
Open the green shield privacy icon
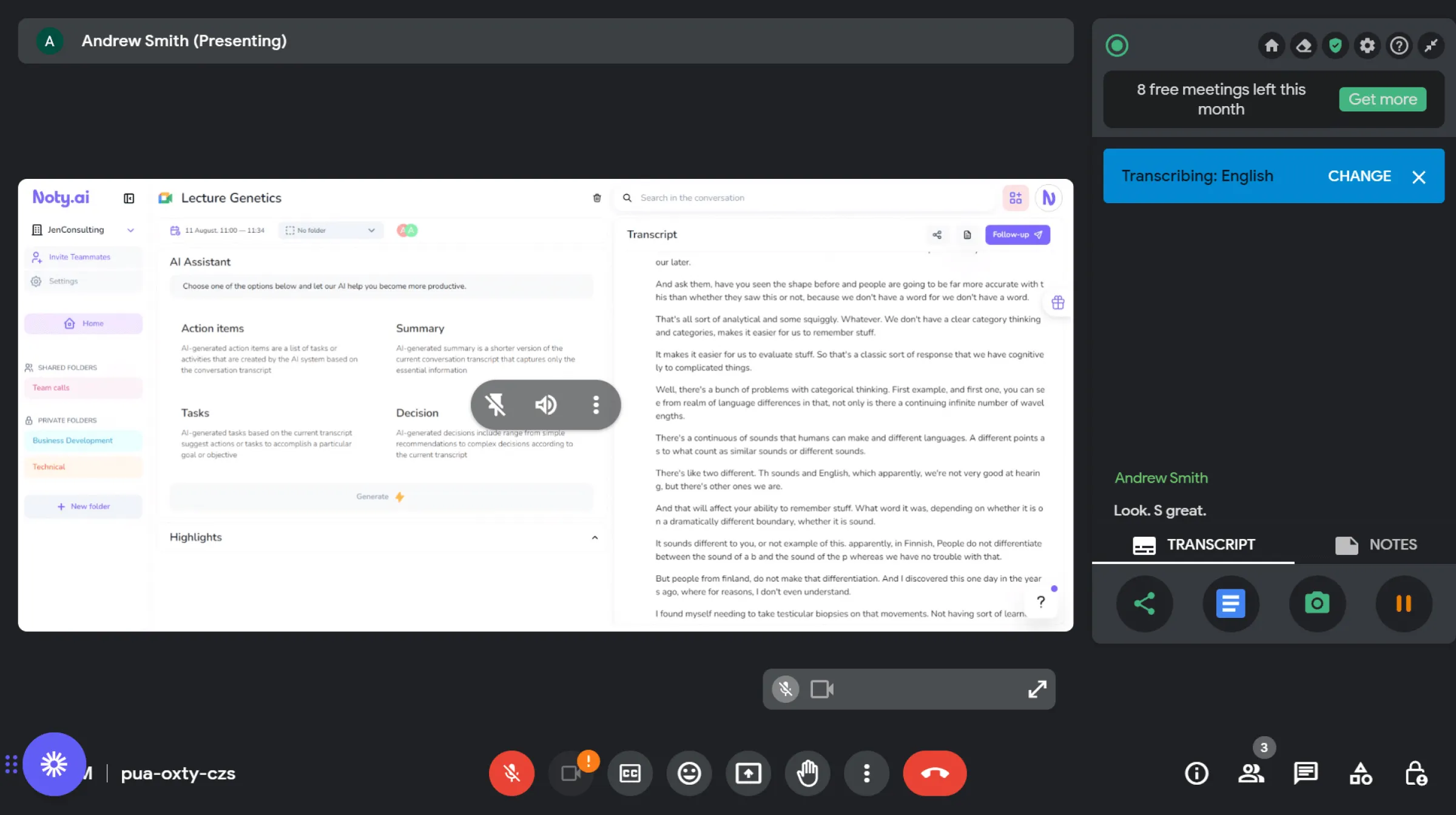click(1335, 45)
